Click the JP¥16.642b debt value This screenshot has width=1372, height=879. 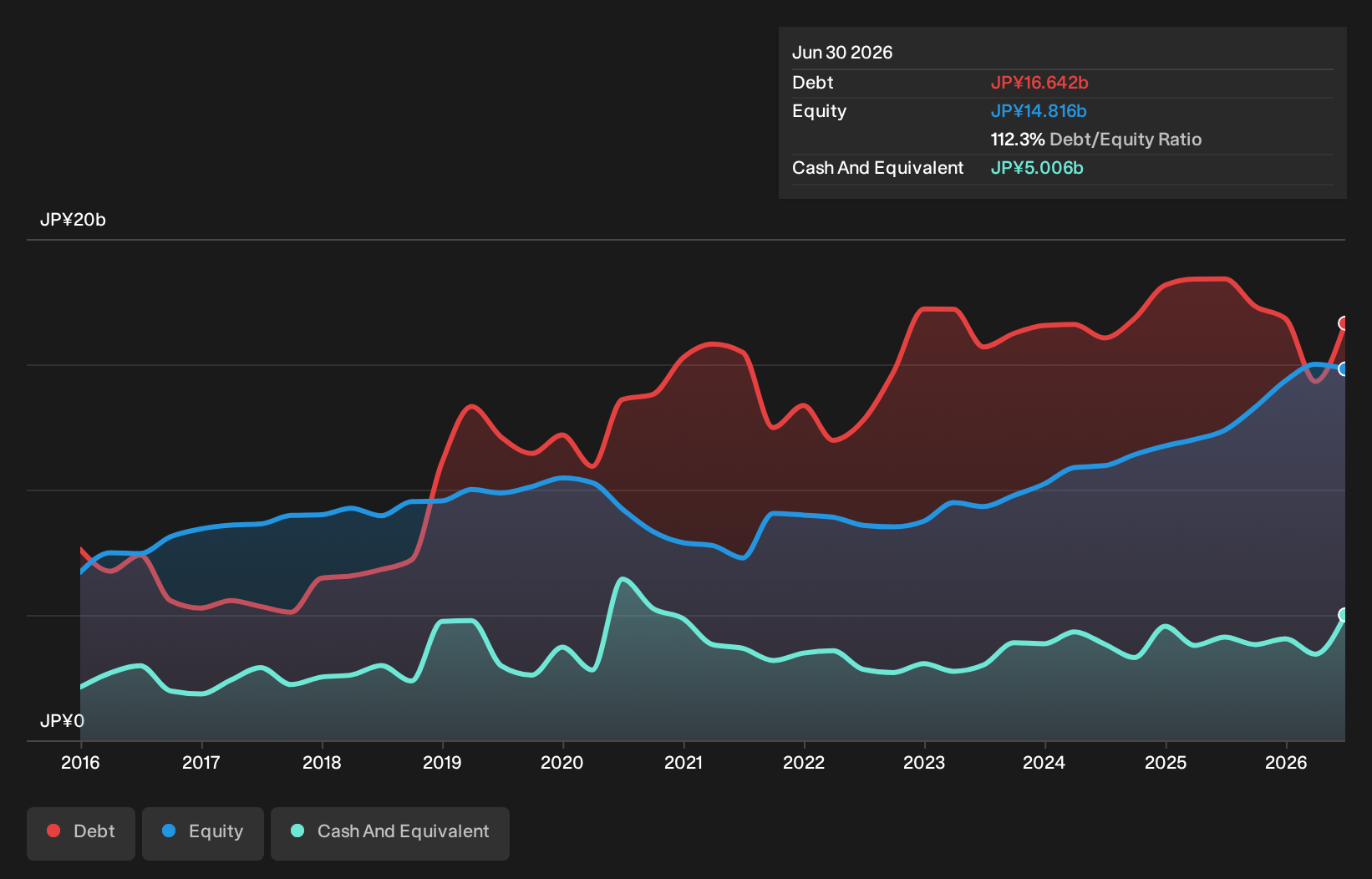1039,83
